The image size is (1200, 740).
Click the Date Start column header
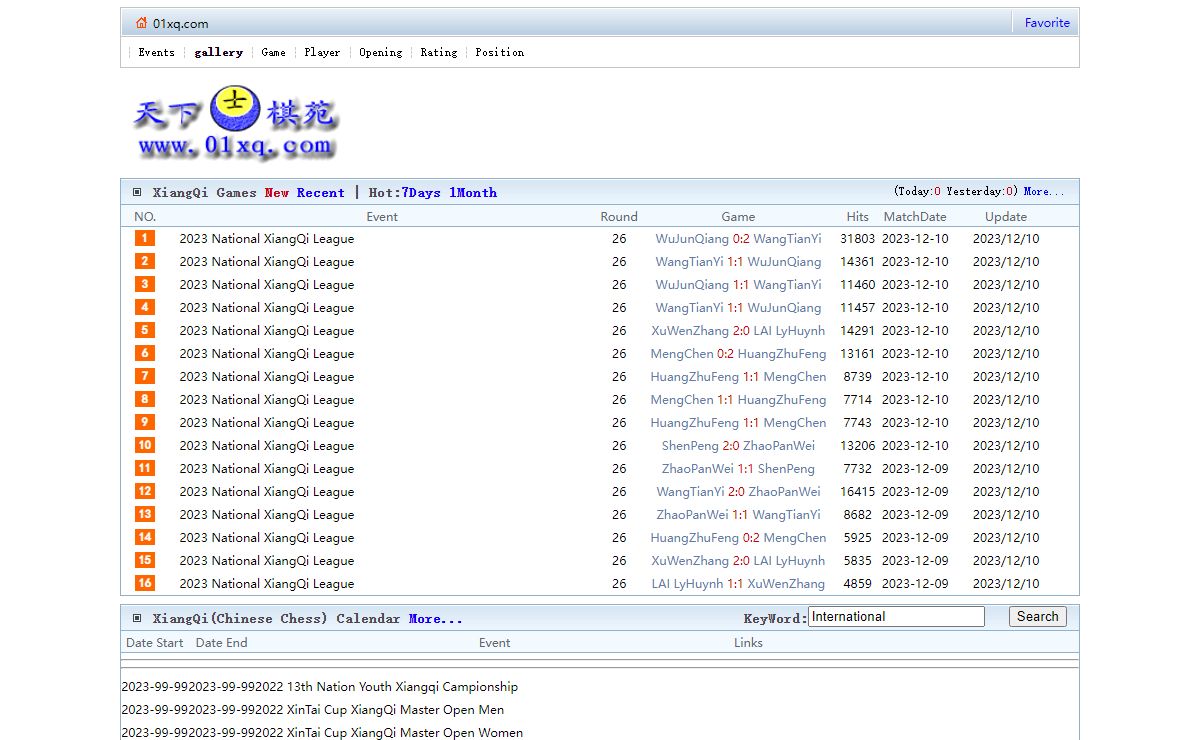click(x=155, y=643)
